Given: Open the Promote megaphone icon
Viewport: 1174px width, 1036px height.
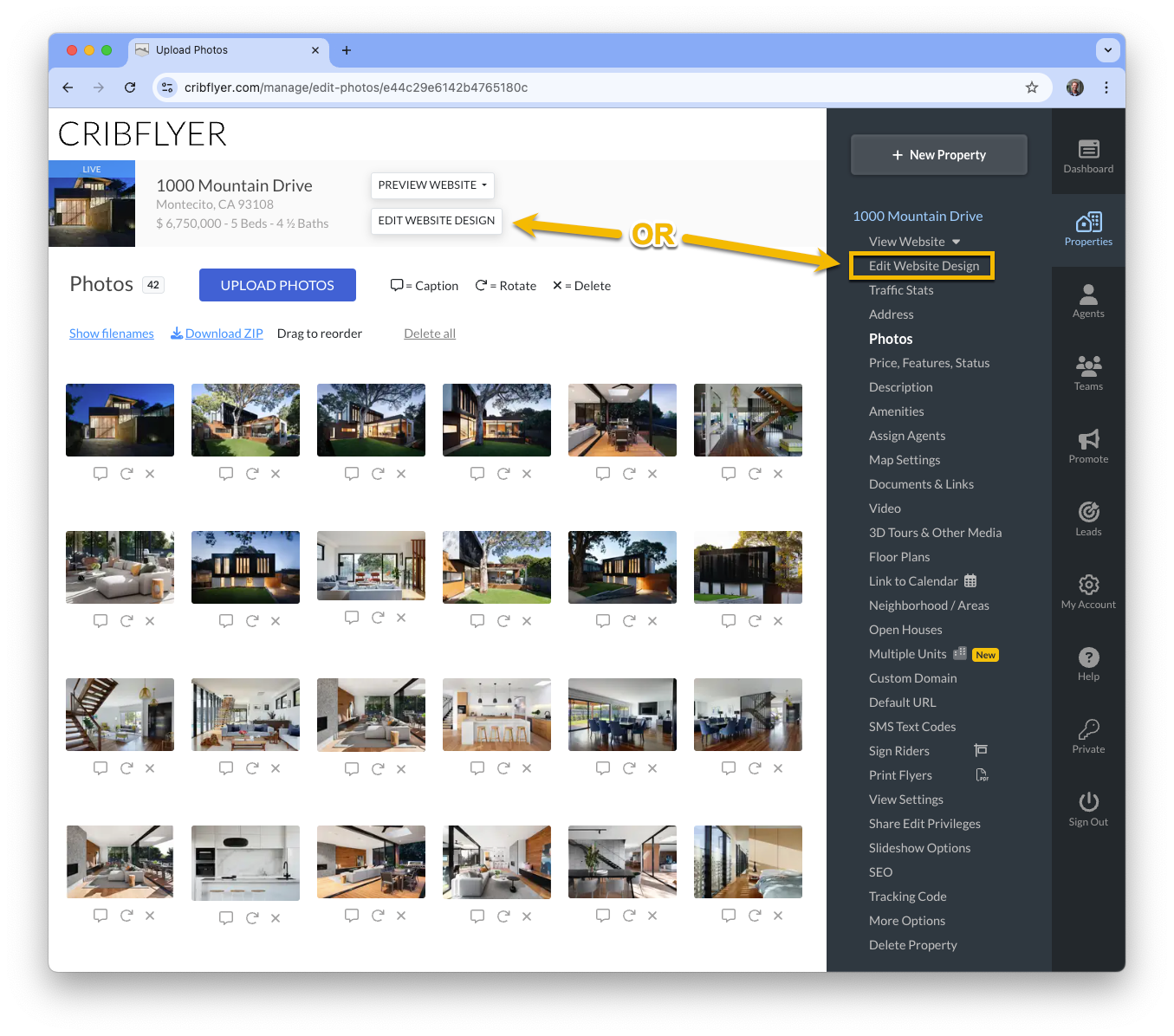Looking at the screenshot, I should [x=1088, y=447].
